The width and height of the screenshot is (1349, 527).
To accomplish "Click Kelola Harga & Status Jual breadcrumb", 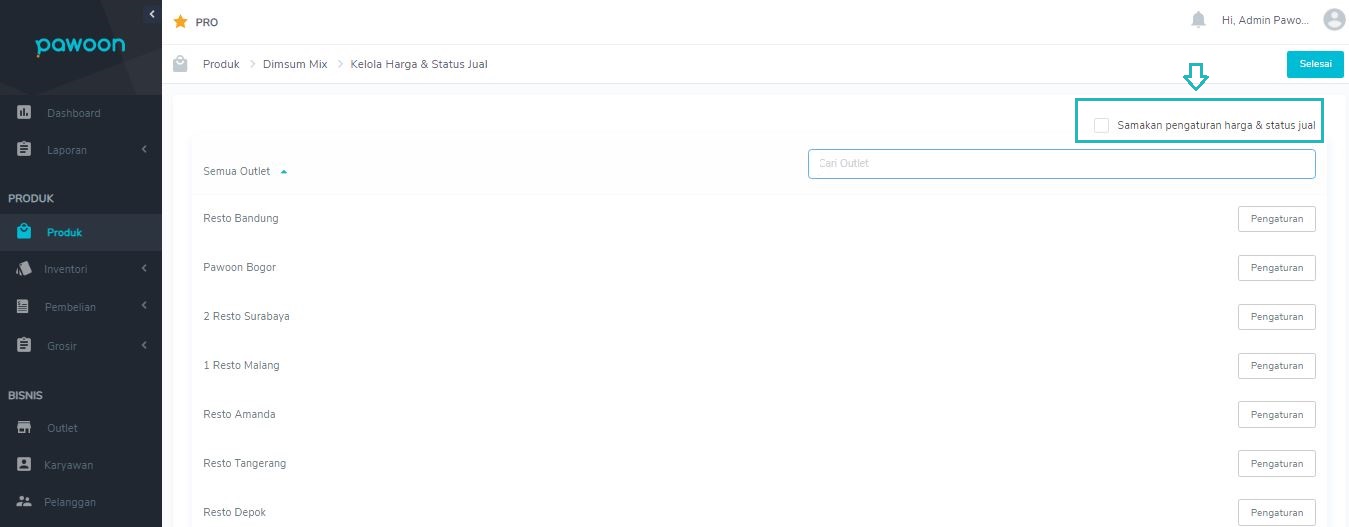I will coord(419,64).
